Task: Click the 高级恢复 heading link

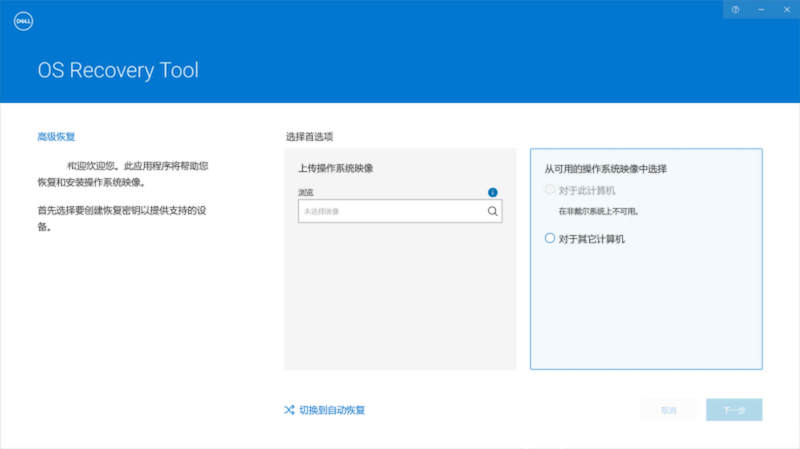Action: 56,137
